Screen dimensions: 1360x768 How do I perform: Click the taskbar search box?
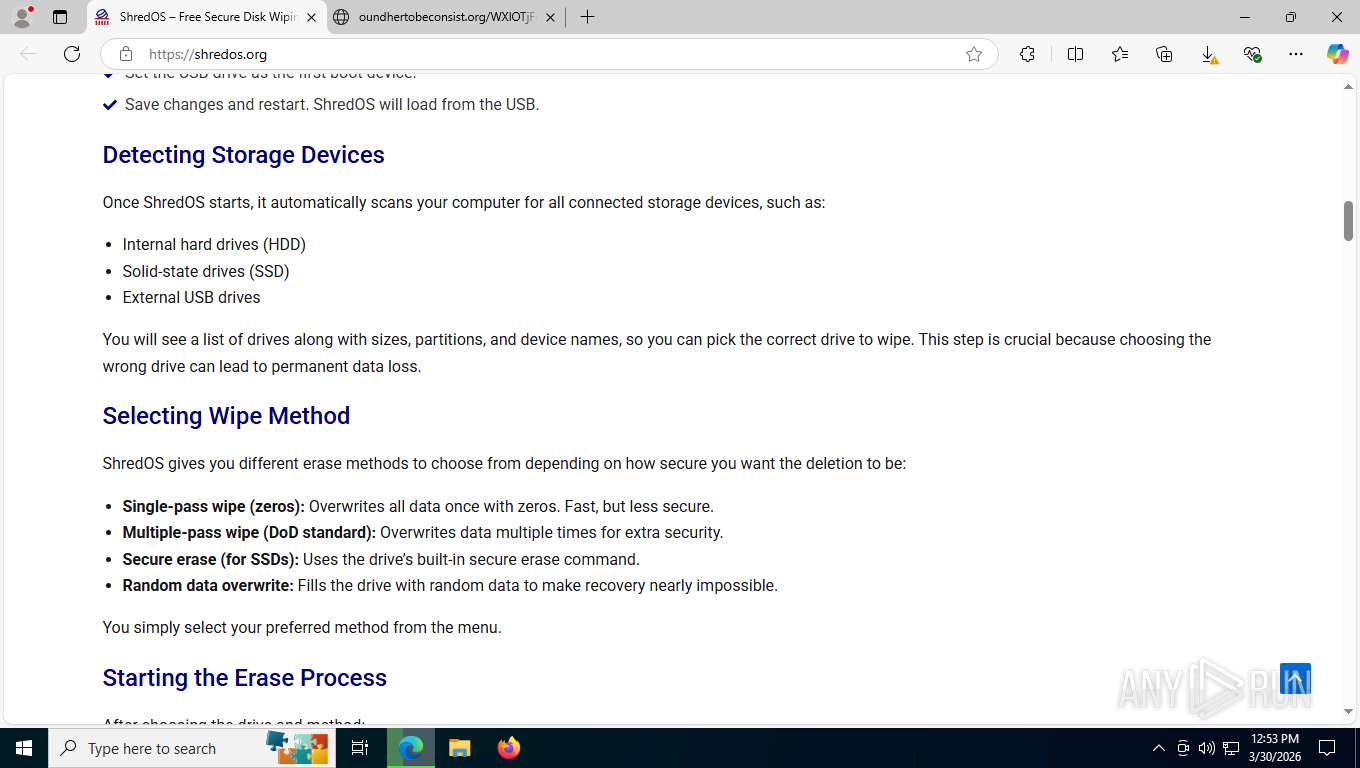pyautogui.click(x=190, y=748)
